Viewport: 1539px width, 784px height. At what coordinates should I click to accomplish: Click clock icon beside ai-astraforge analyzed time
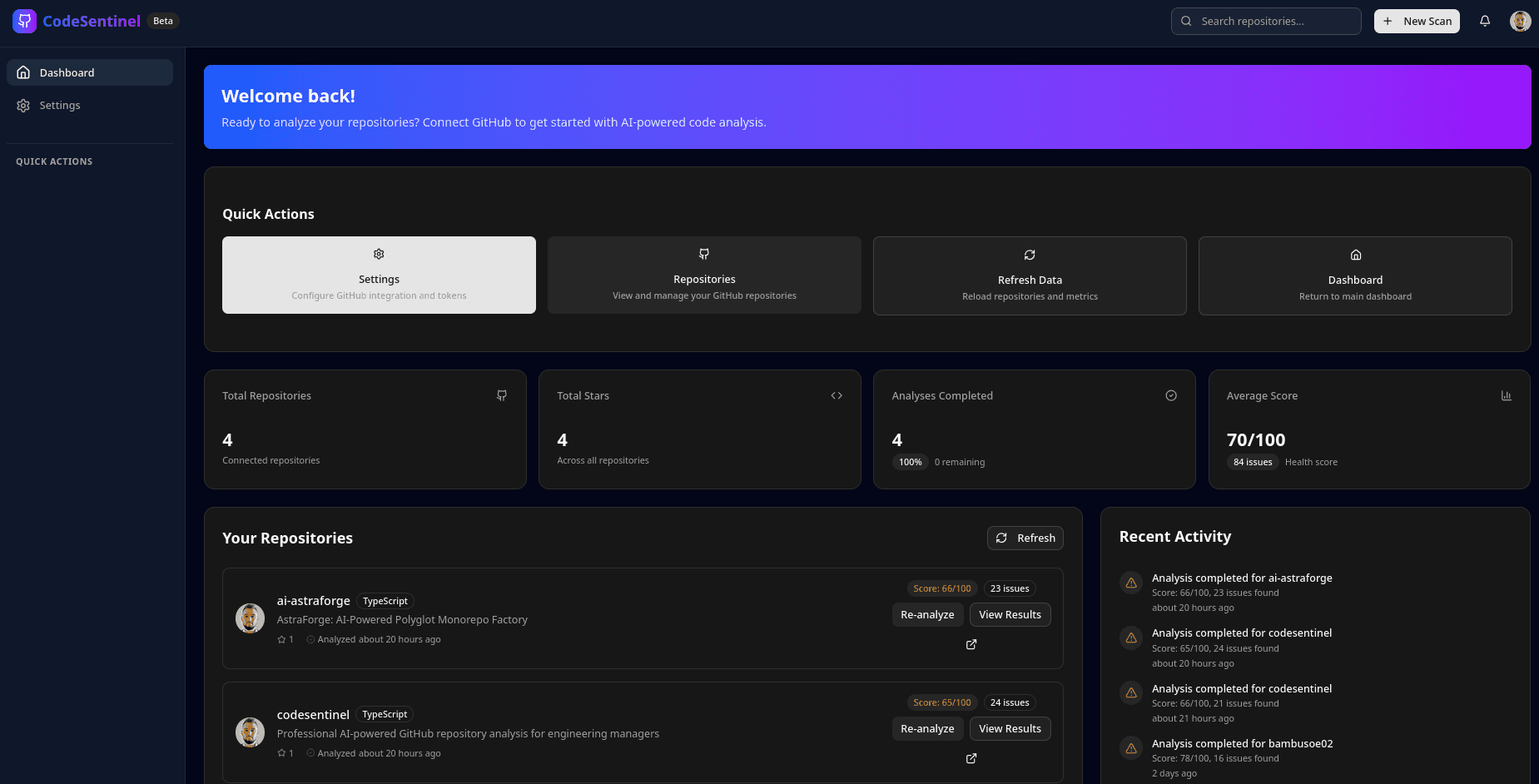pos(310,639)
